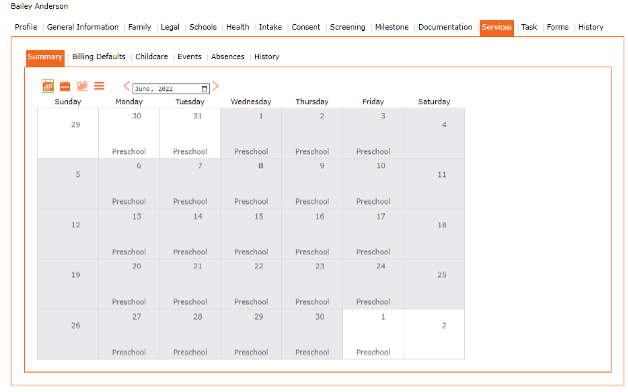Click Preschool entry on Wednesday June 1
Viewport: 628px width, 392px height.
[x=251, y=151]
